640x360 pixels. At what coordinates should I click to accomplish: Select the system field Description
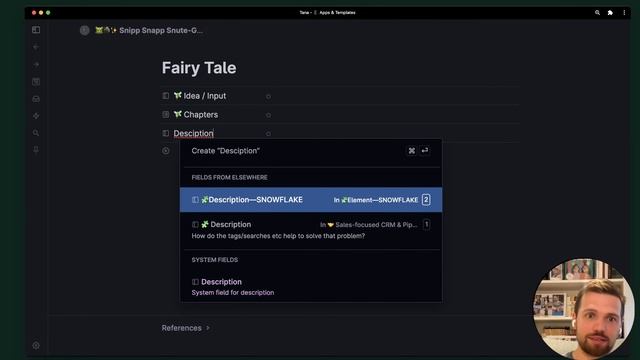click(x=311, y=287)
